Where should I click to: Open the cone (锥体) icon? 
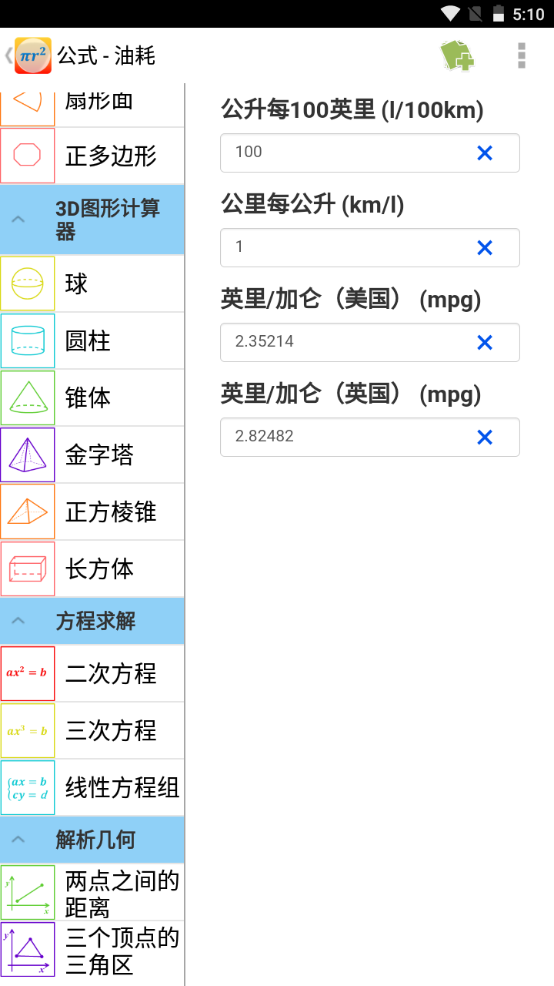28,397
